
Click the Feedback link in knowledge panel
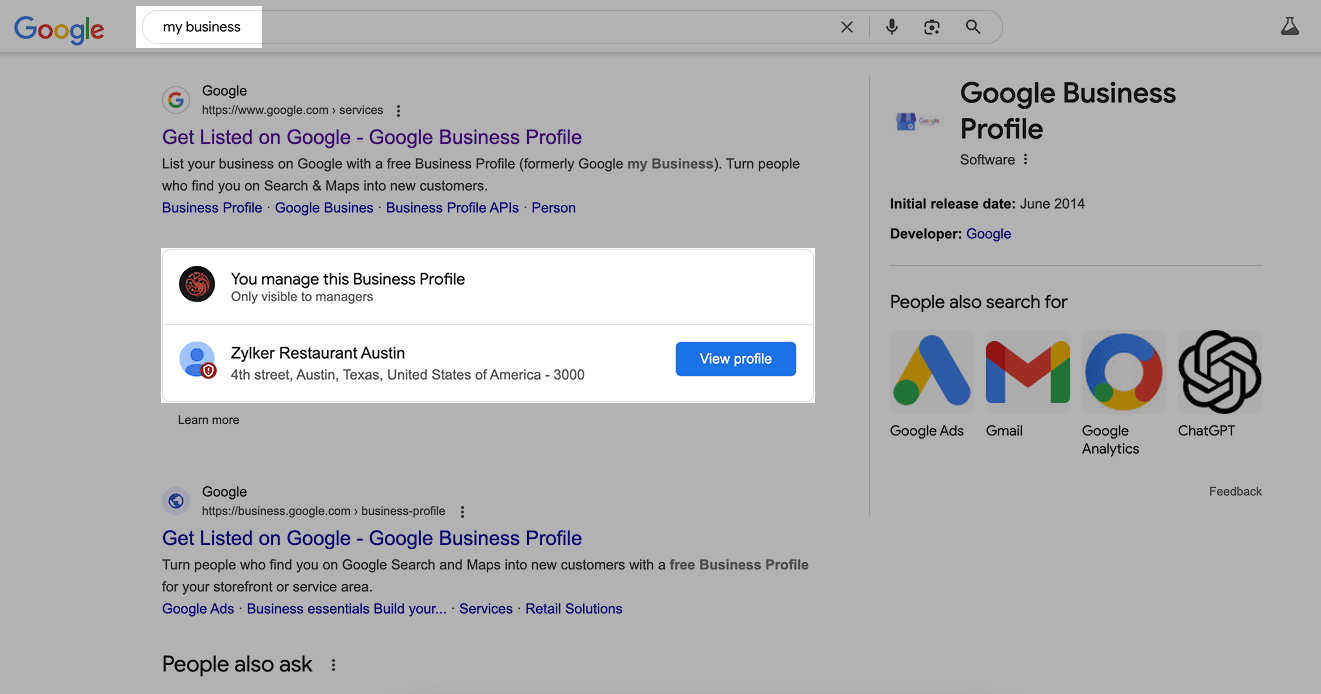pos(1235,491)
